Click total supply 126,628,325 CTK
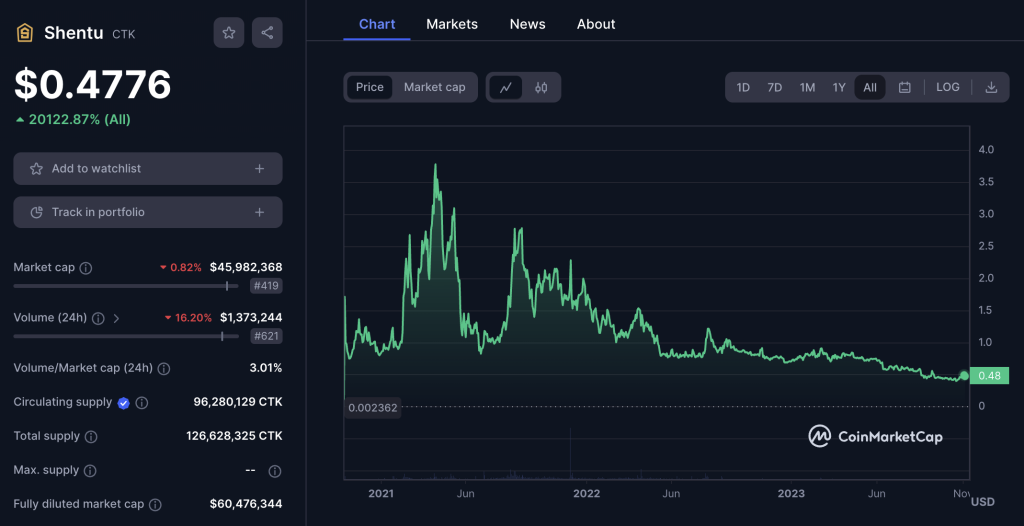The width and height of the screenshot is (1024, 526). pos(234,436)
